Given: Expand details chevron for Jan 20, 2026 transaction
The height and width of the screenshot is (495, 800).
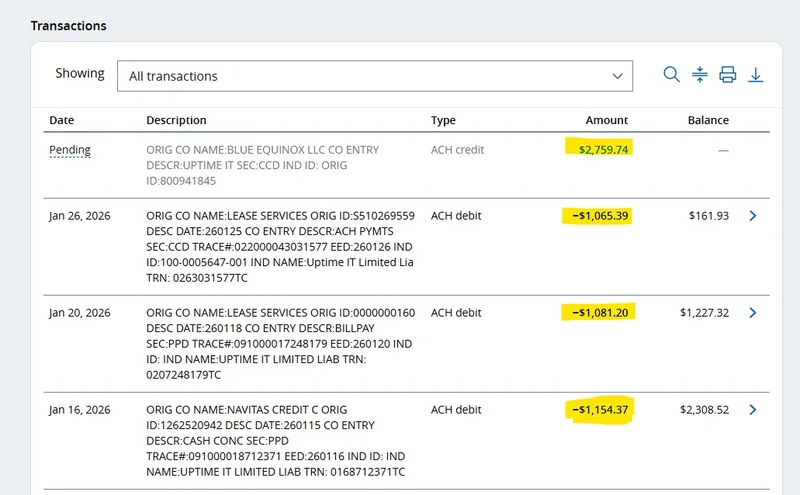Looking at the screenshot, I should pos(753,313).
